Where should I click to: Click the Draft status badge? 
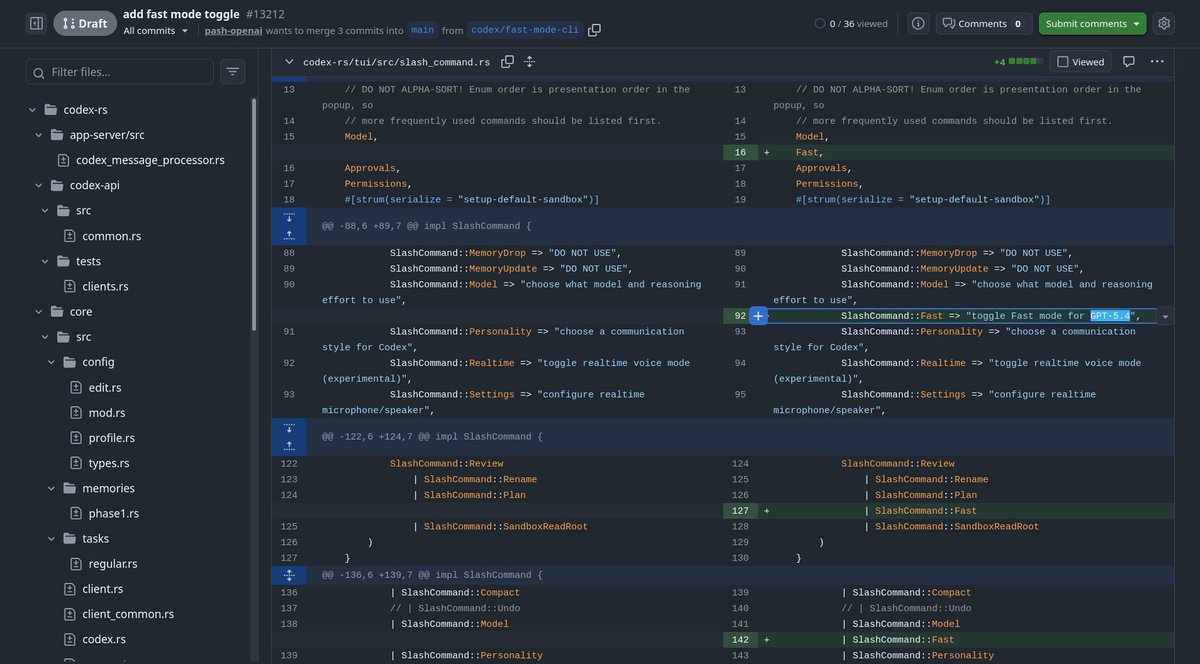[x=85, y=23]
